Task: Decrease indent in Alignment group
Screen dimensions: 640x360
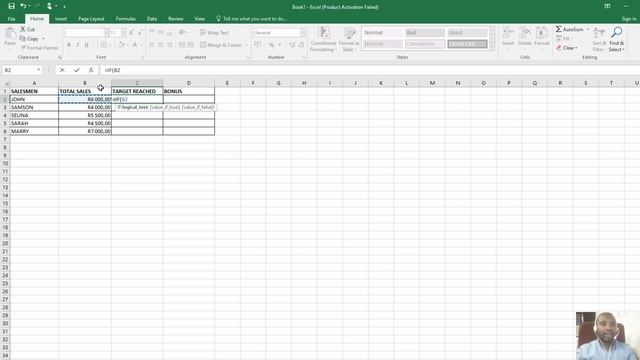Action: [x=182, y=44]
